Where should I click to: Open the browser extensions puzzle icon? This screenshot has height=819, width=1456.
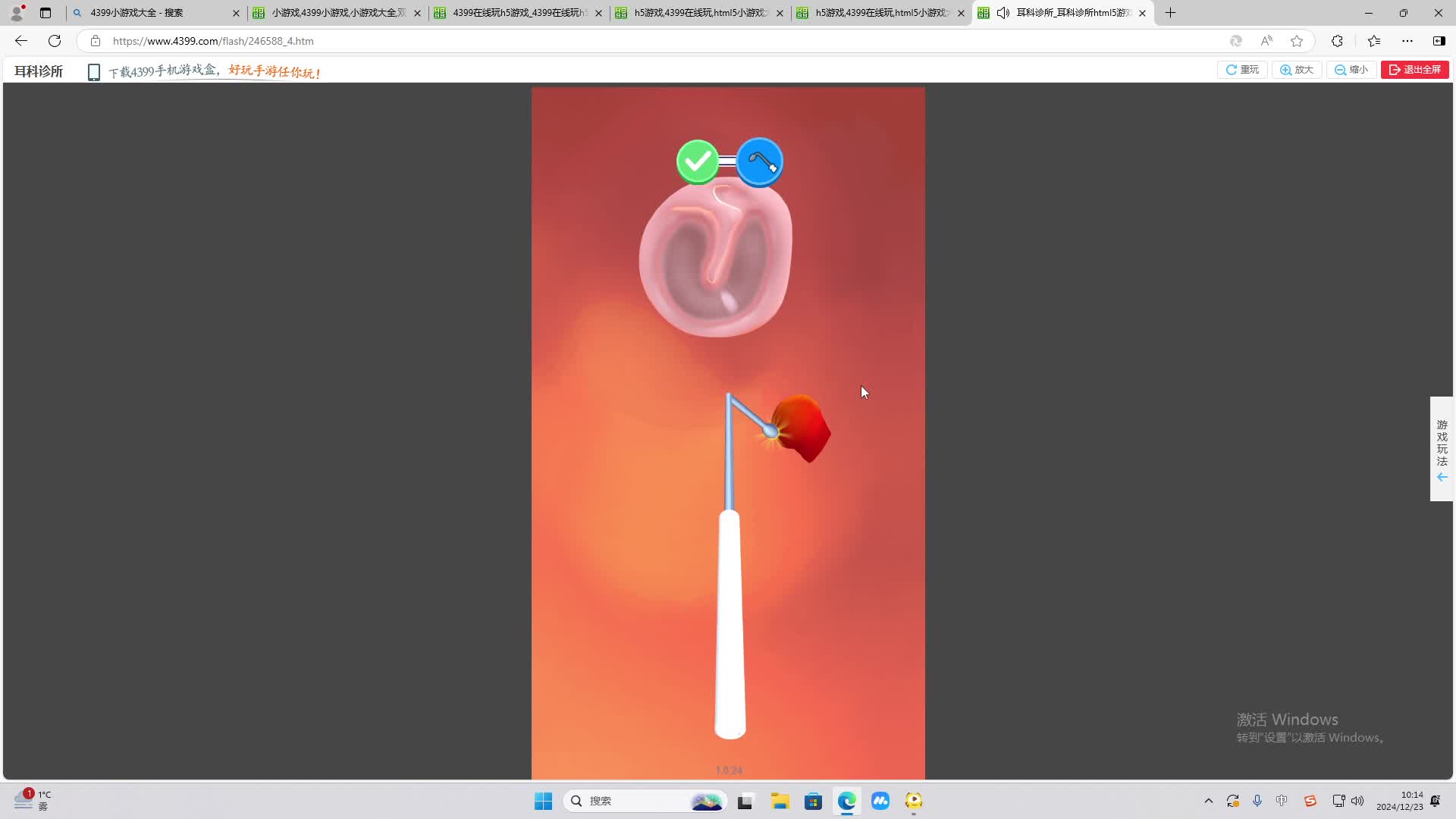coord(1337,41)
